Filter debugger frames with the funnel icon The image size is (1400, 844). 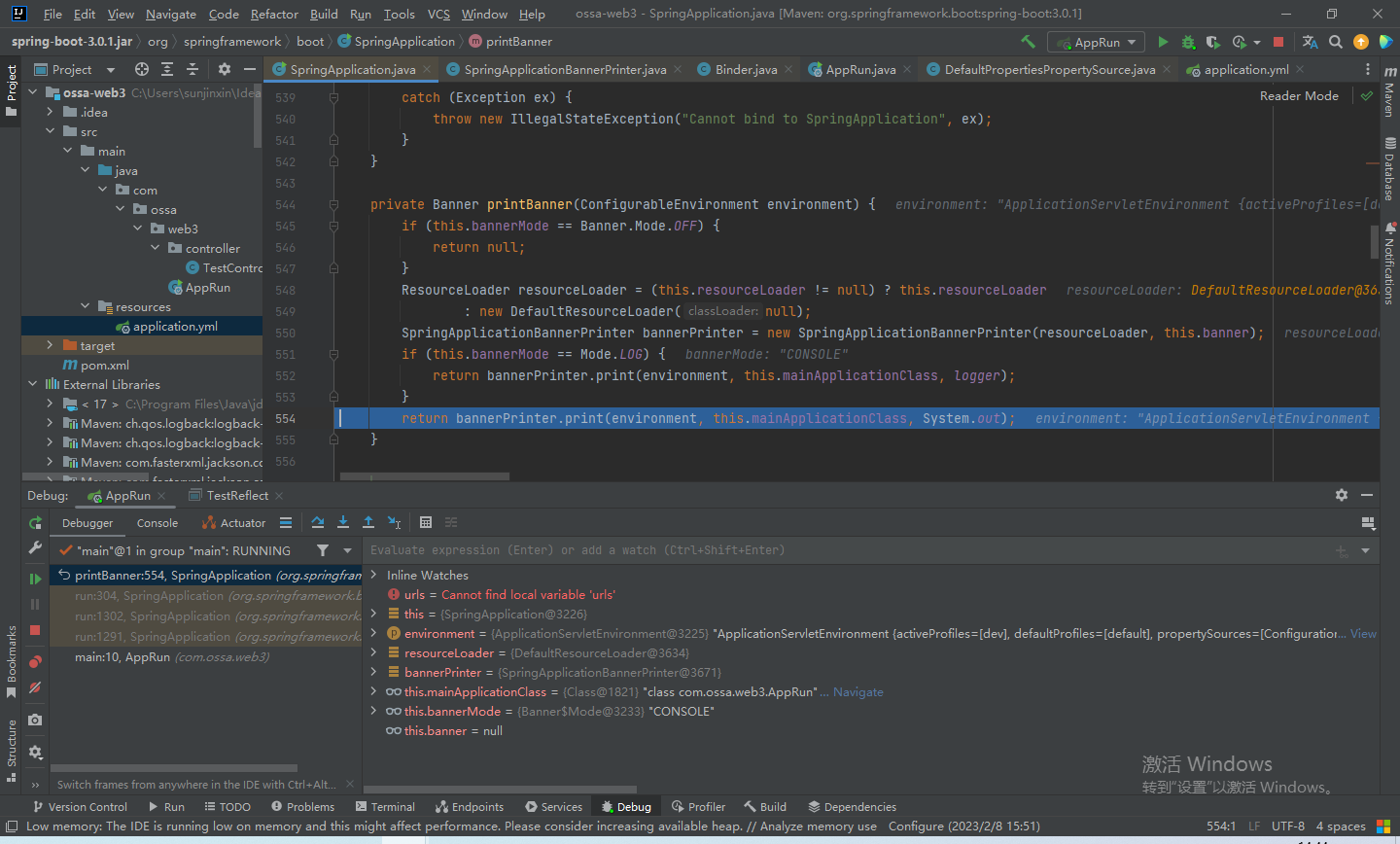(x=323, y=550)
